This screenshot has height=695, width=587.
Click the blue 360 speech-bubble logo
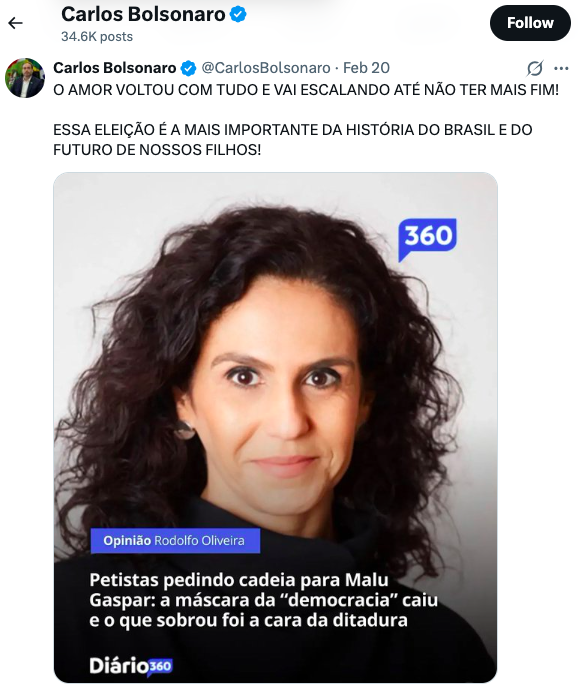[x=427, y=239]
